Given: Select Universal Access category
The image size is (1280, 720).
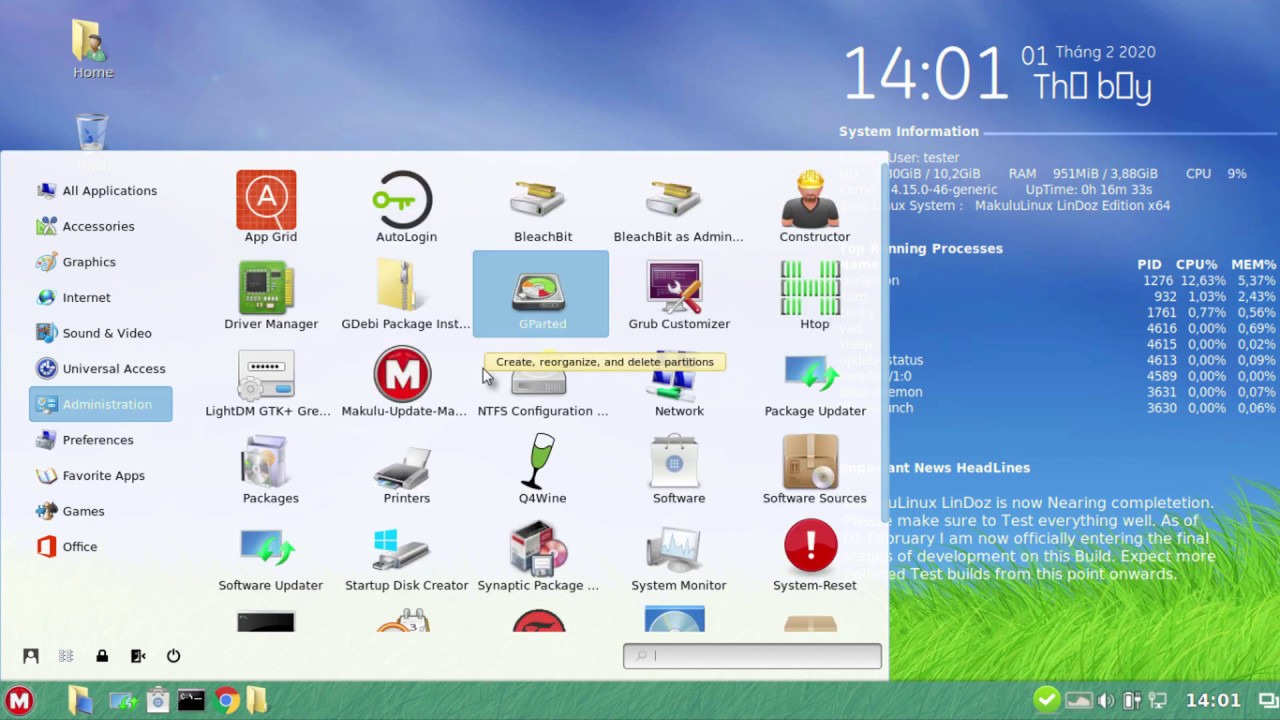Looking at the screenshot, I should coord(100,368).
